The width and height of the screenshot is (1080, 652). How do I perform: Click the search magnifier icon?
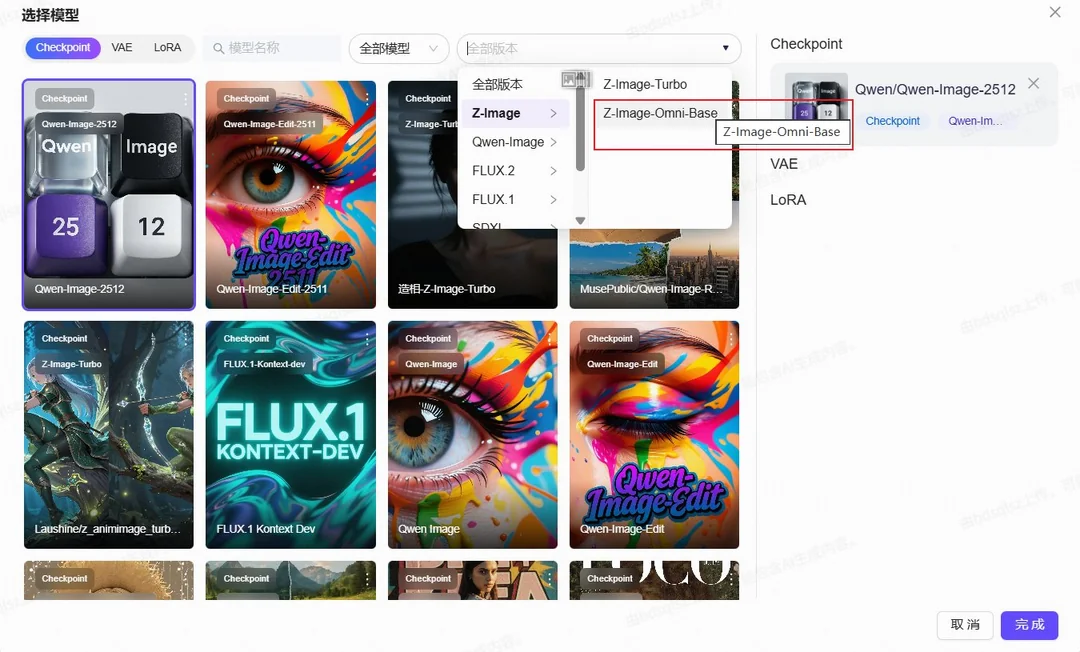(x=218, y=48)
